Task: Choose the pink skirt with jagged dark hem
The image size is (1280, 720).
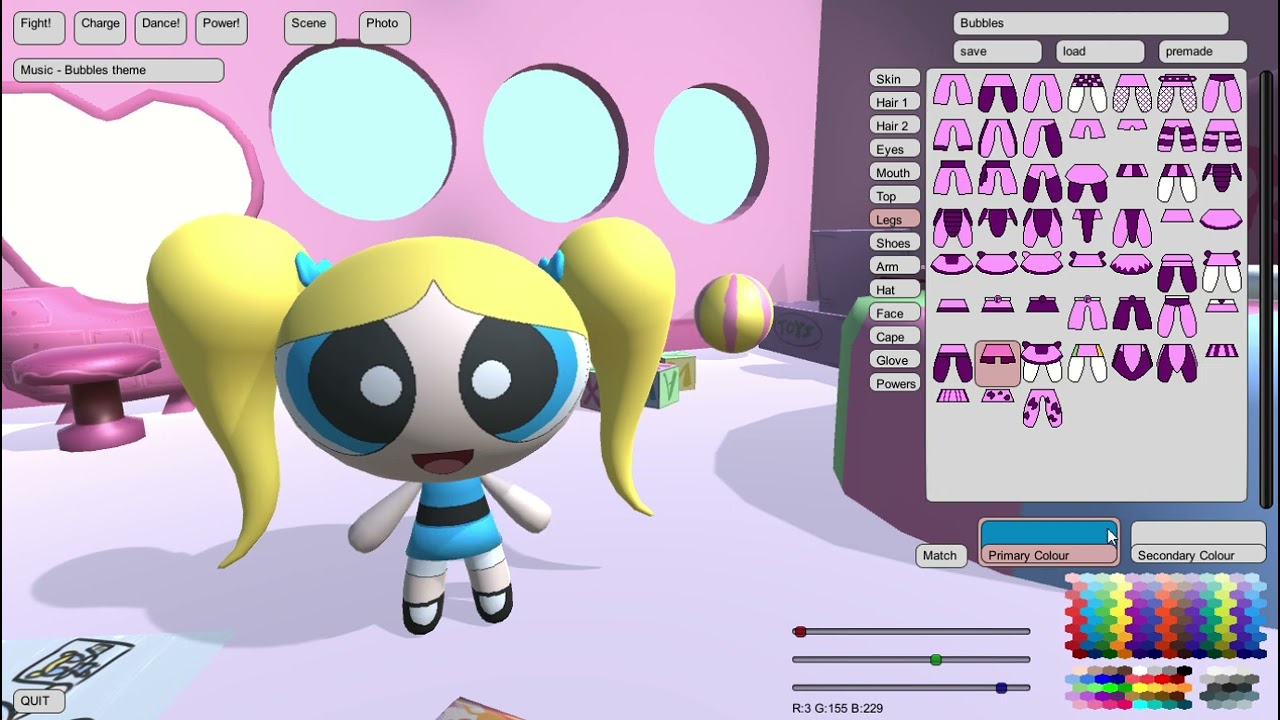Action: click(1132, 263)
